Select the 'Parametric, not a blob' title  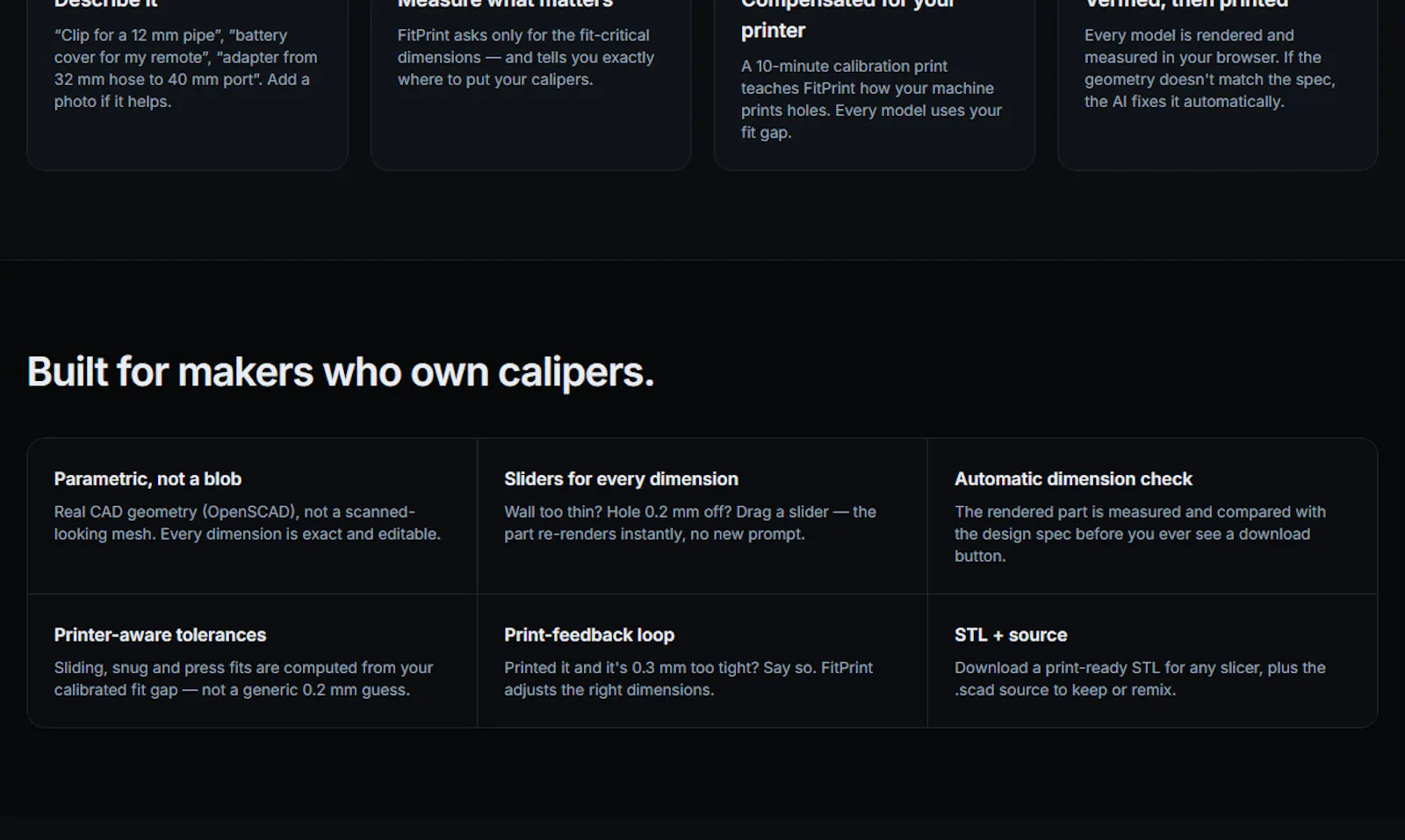148,479
